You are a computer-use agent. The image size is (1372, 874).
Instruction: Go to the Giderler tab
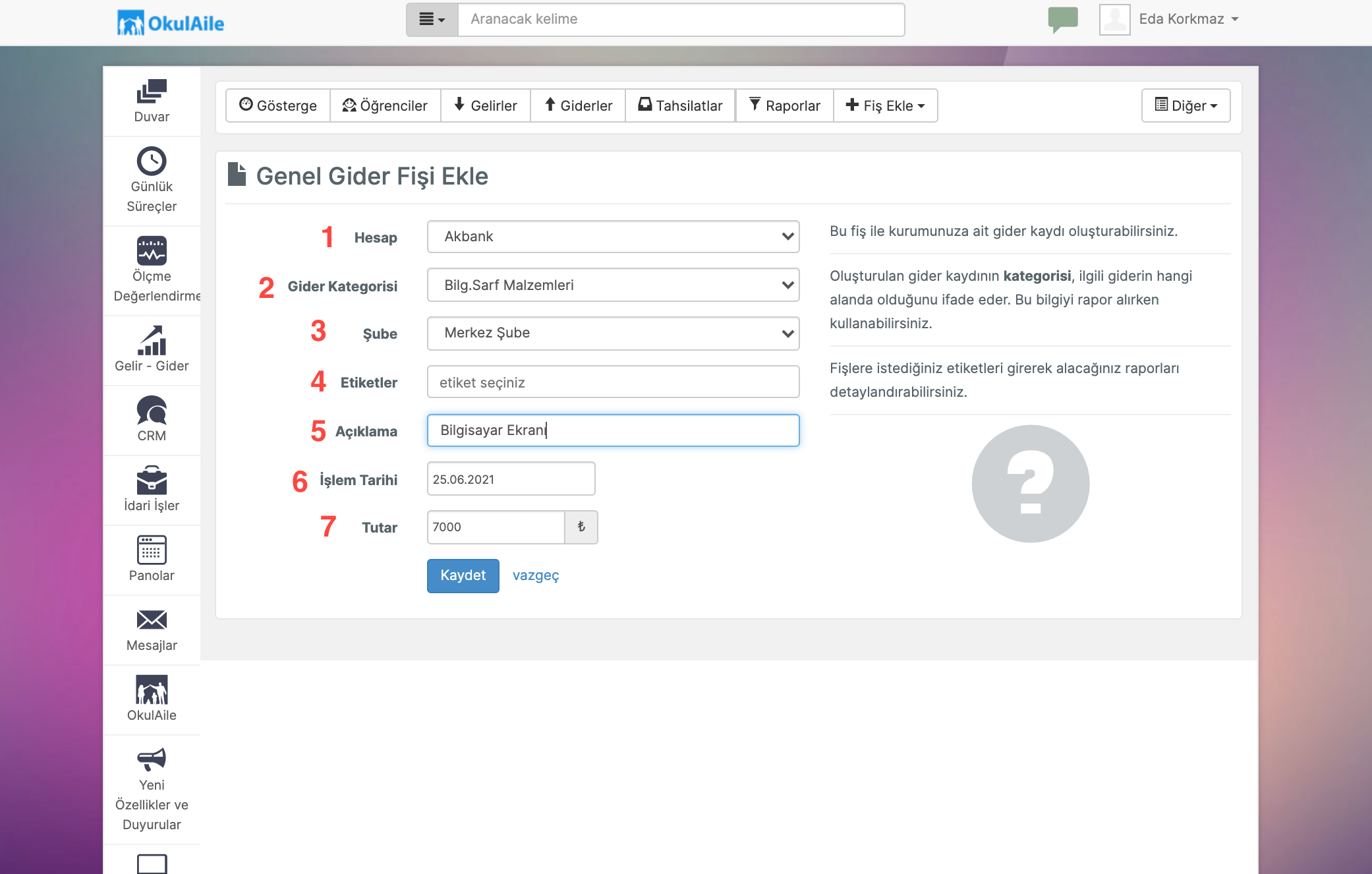[578, 105]
